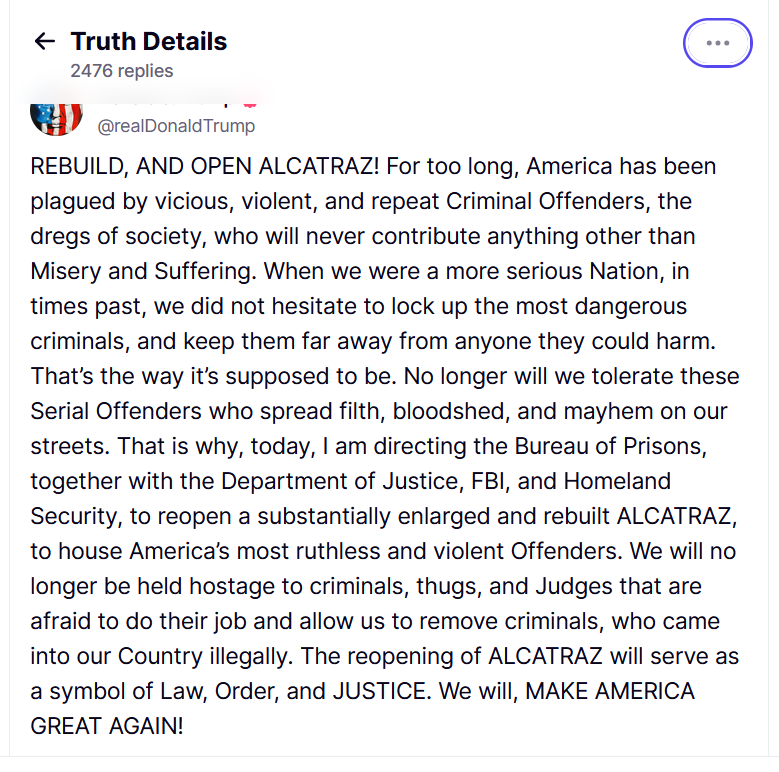Screen dimensions: 779x772
Task: Click the "Truth Details" page heading
Action: pos(148,42)
